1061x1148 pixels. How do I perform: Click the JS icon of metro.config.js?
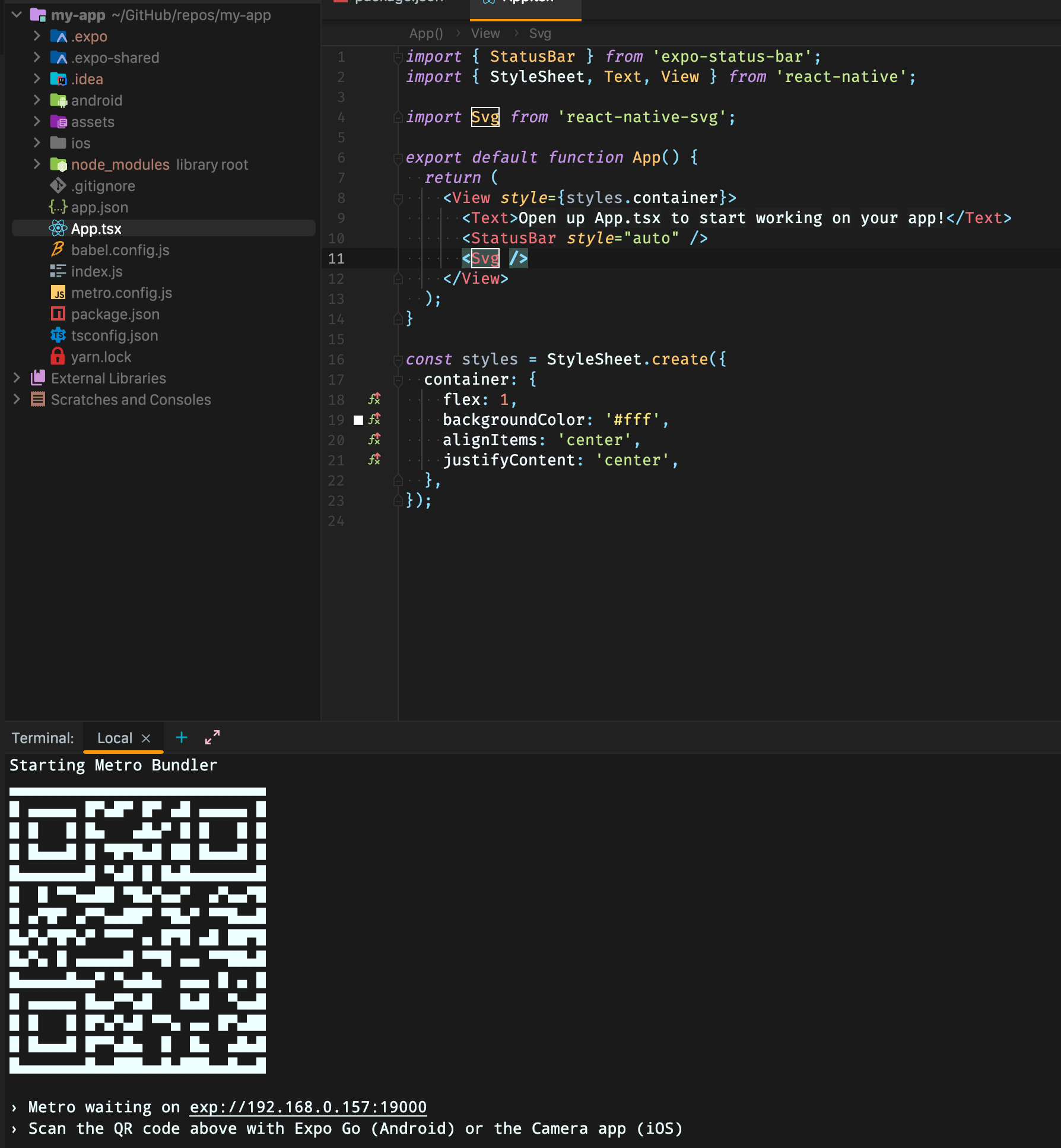click(x=58, y=293)
